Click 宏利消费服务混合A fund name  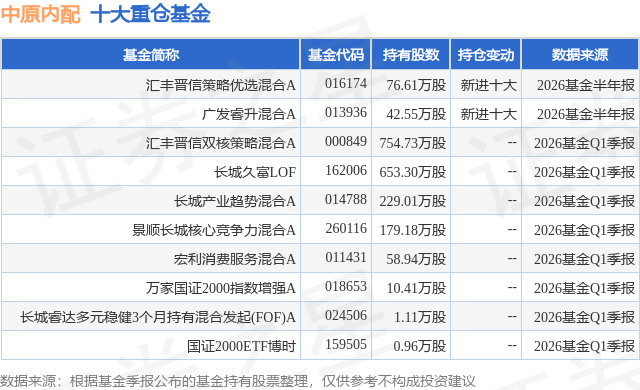point(235,259)
